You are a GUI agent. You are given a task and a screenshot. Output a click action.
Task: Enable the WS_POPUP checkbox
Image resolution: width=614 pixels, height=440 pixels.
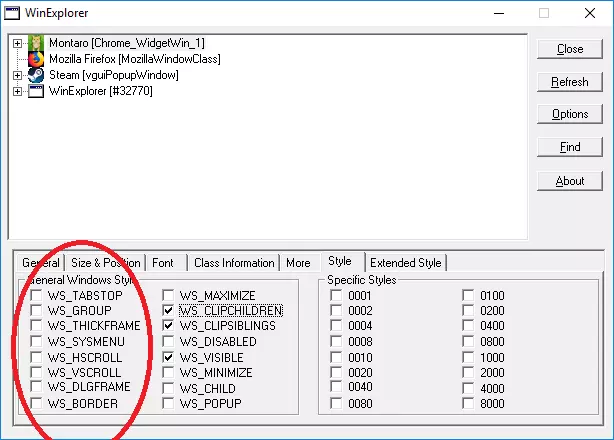(168, 403)
